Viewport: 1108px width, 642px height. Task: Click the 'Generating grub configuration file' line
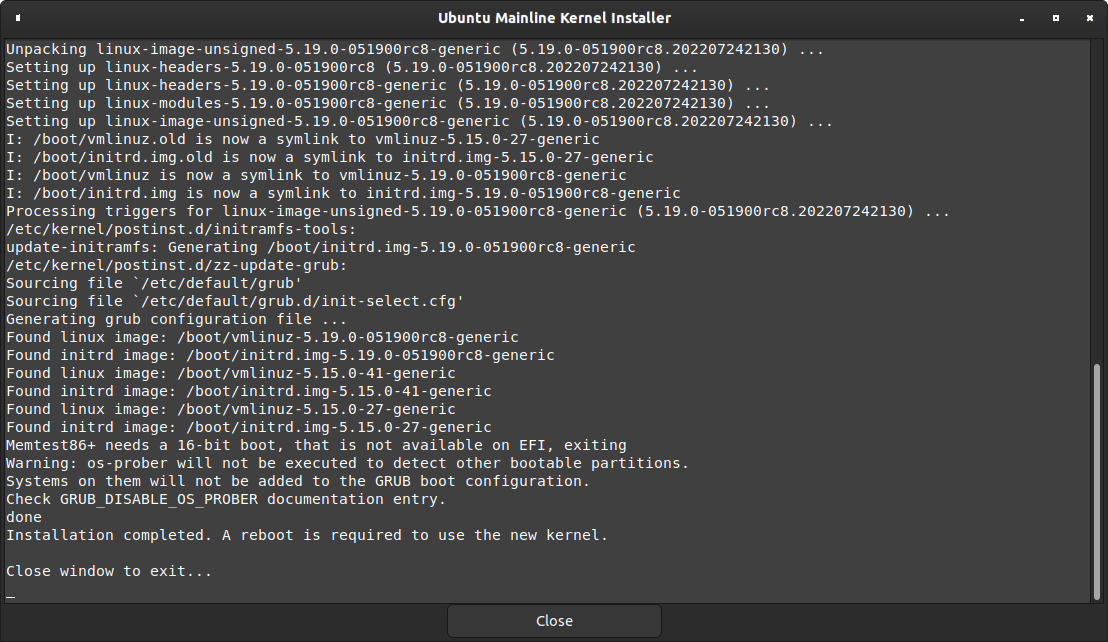click(177, 319)
